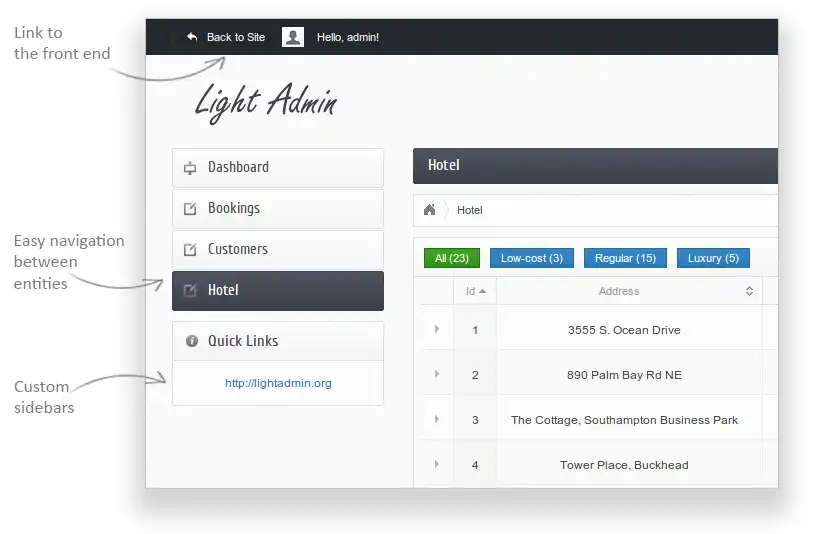Open the Bookings menu item
Image resolution: width=813 pixels, height=534 pixels.
pyautogui.click(x=278, y=208)
